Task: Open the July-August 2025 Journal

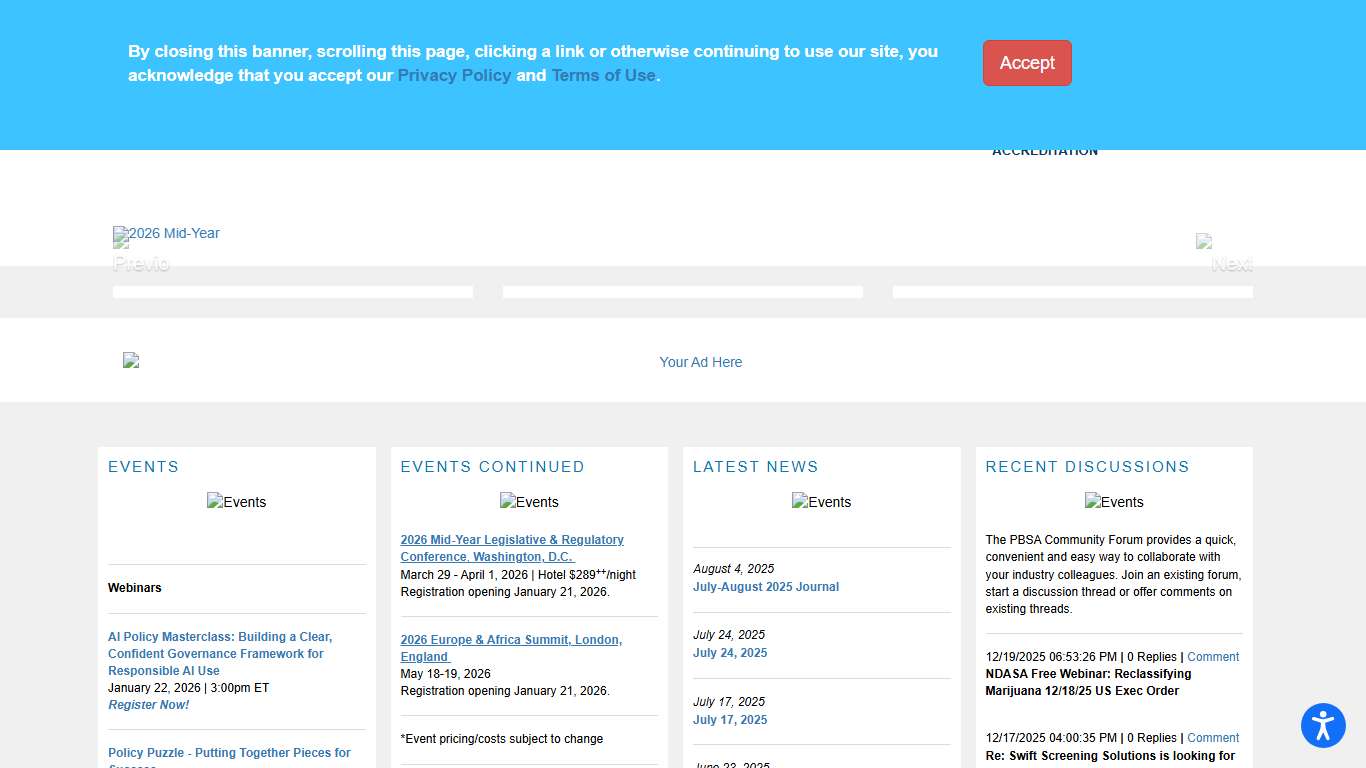Action: [x=766, y=587]
